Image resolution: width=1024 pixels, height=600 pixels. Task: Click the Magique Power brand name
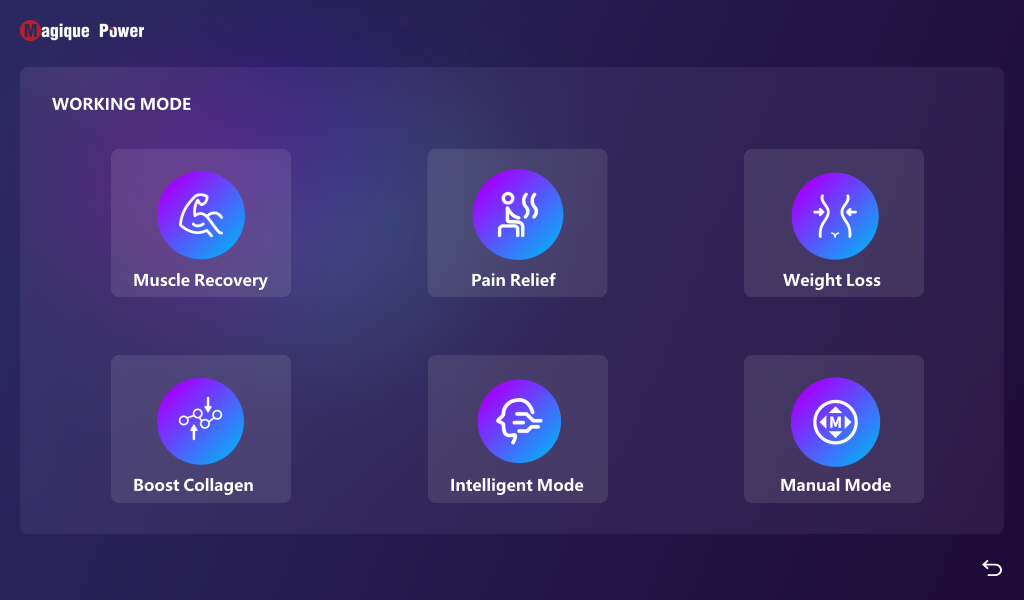click(83, 31)
